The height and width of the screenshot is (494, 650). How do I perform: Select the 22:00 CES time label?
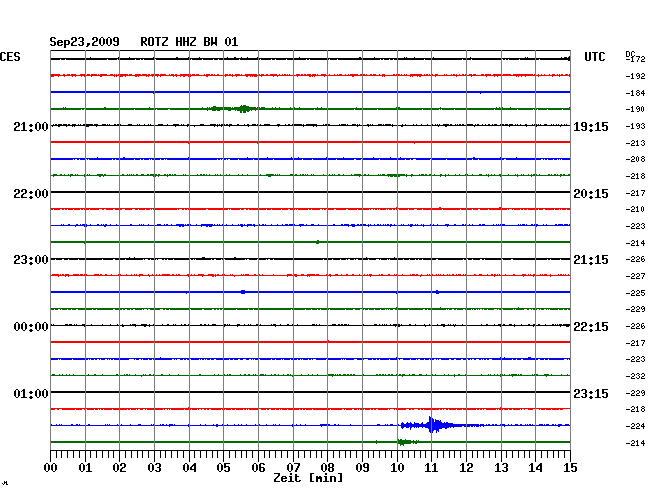pos(31,194)
